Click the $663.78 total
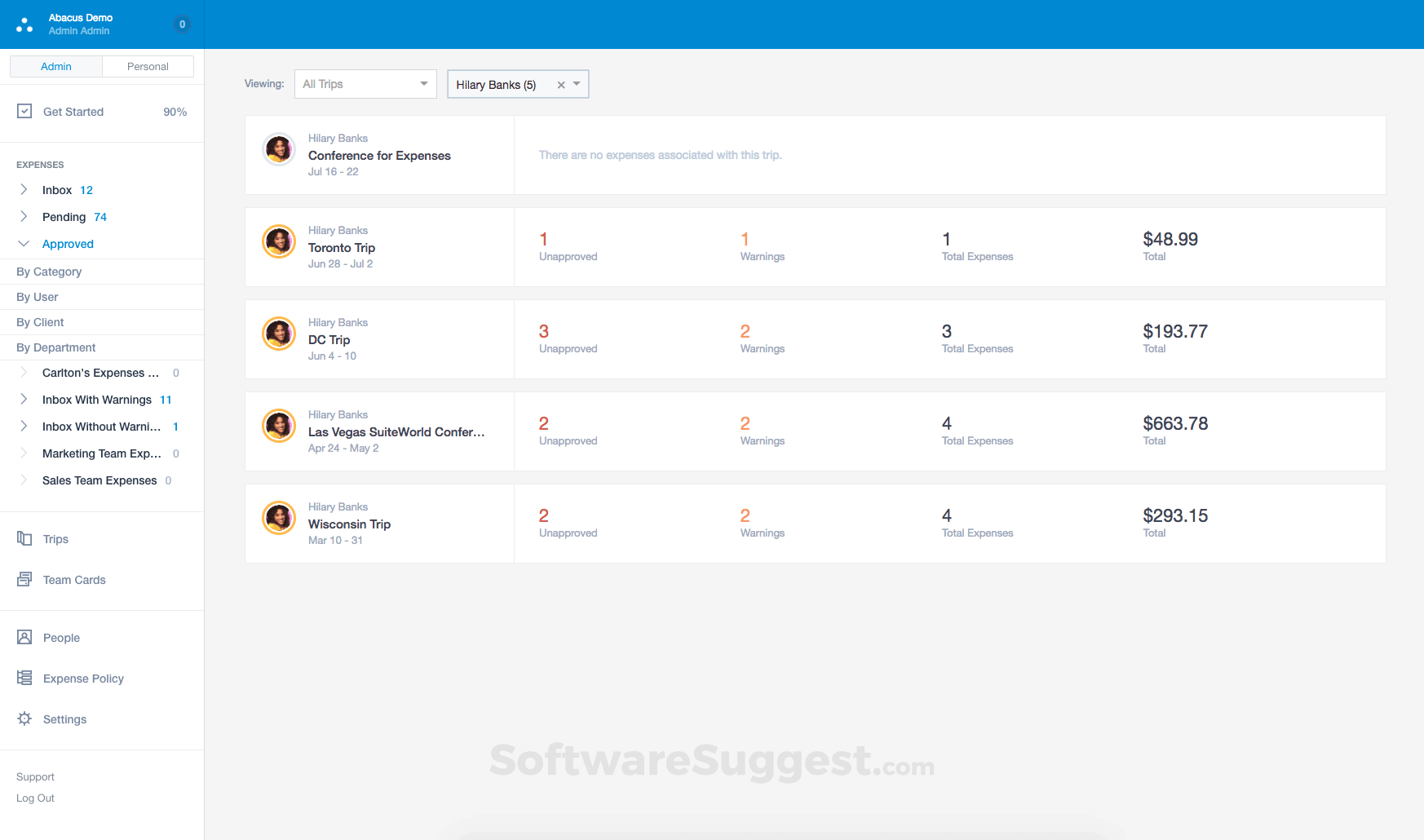 tap(1175, 423)
